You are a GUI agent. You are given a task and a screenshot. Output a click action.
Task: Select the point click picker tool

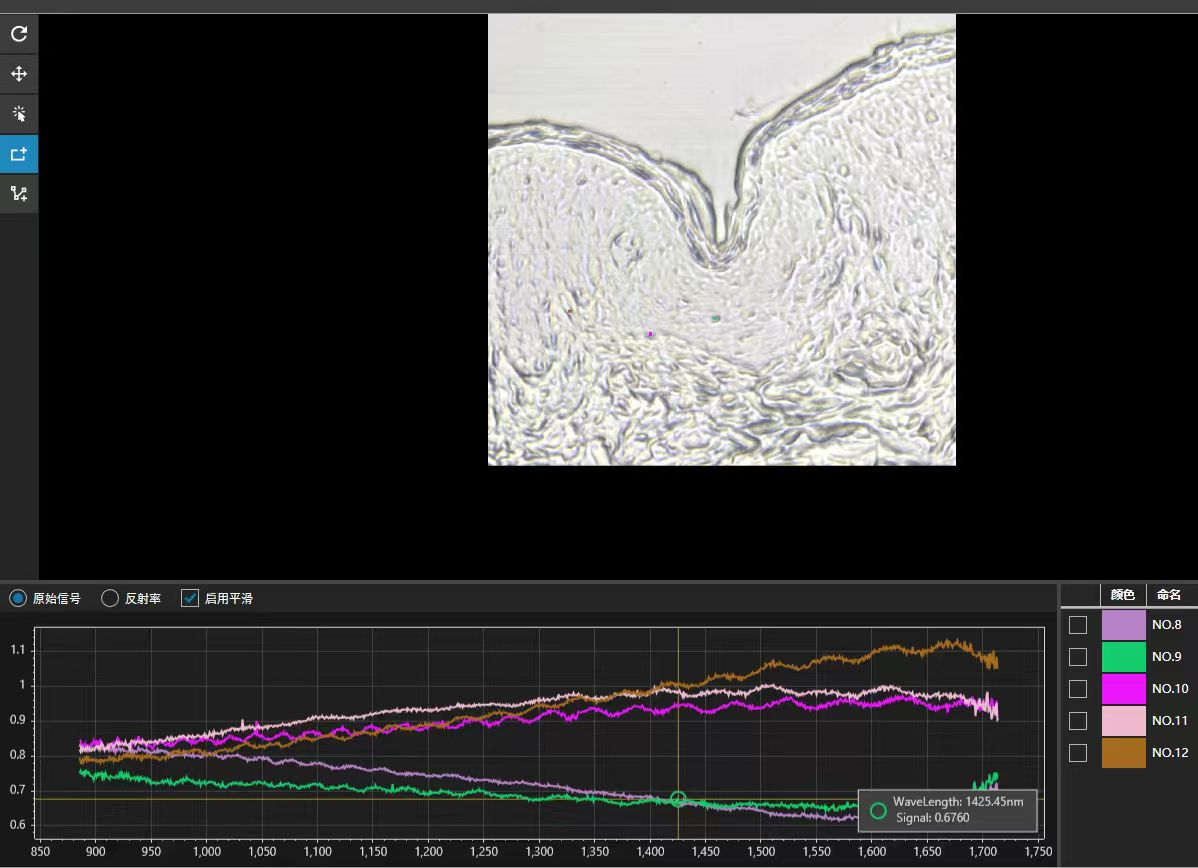coord(19,114)
